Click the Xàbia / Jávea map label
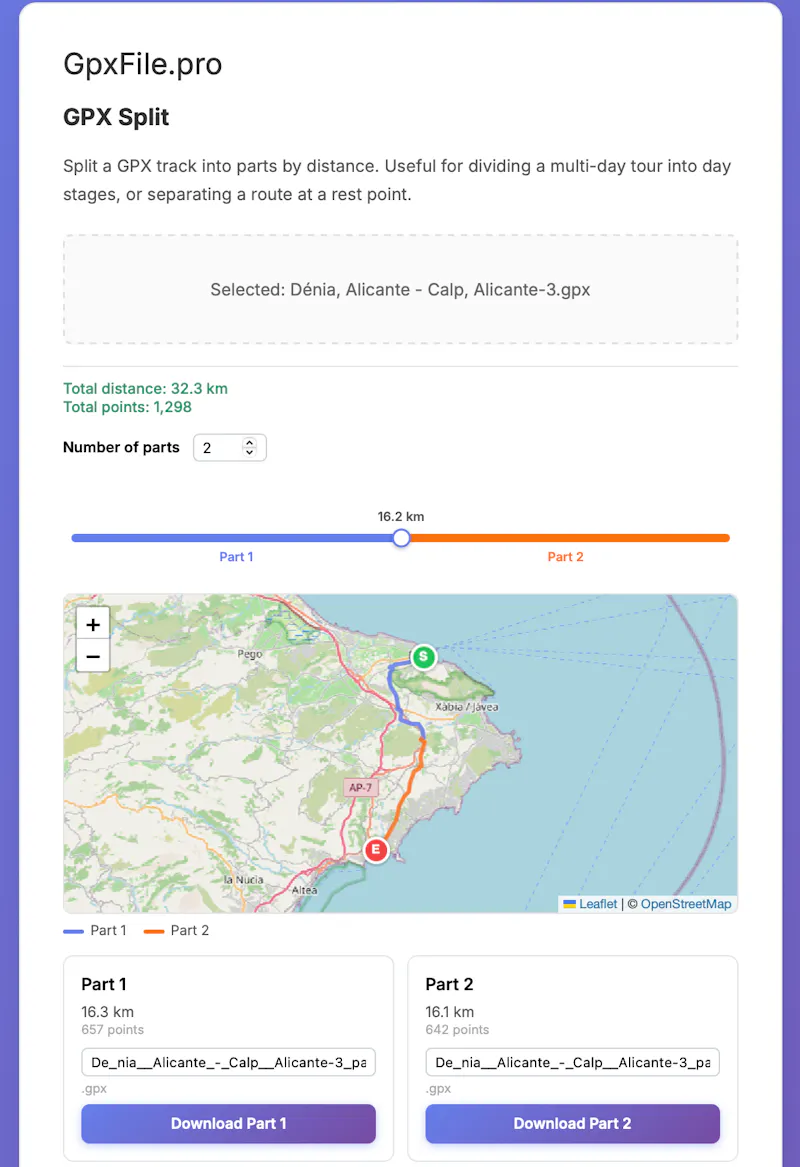 tap(467, 707)
